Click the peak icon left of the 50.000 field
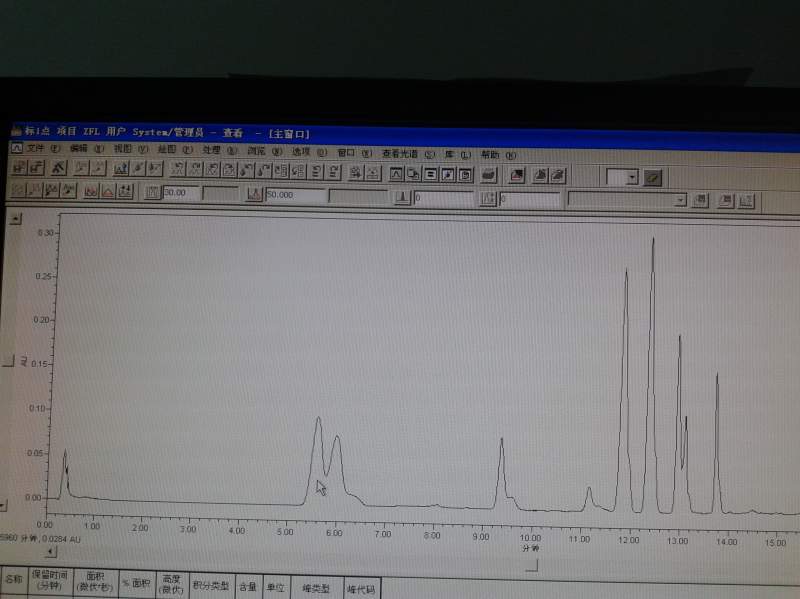This screenshot has width=800, height=599. pos(254,194)
